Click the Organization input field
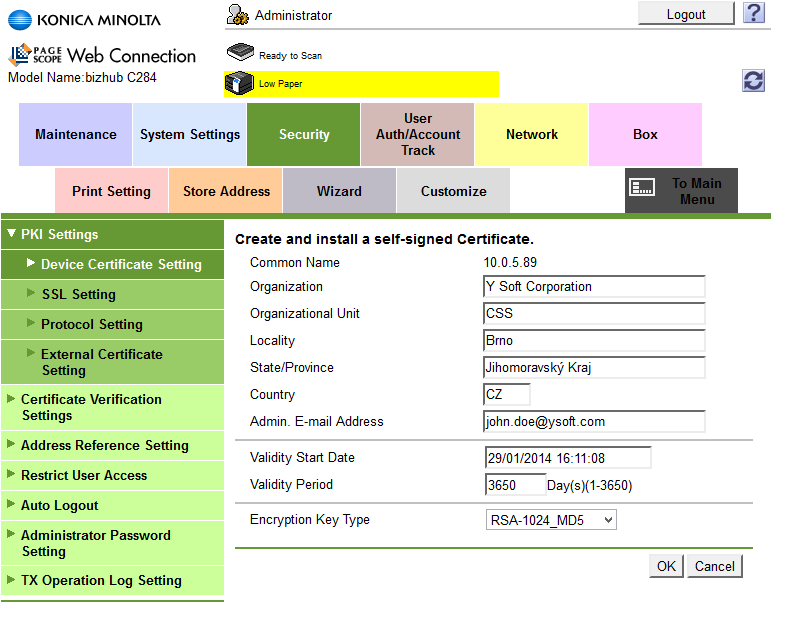The width and height of the screenshot is (800, 618). pyautogui.click(x=594, y=286)
